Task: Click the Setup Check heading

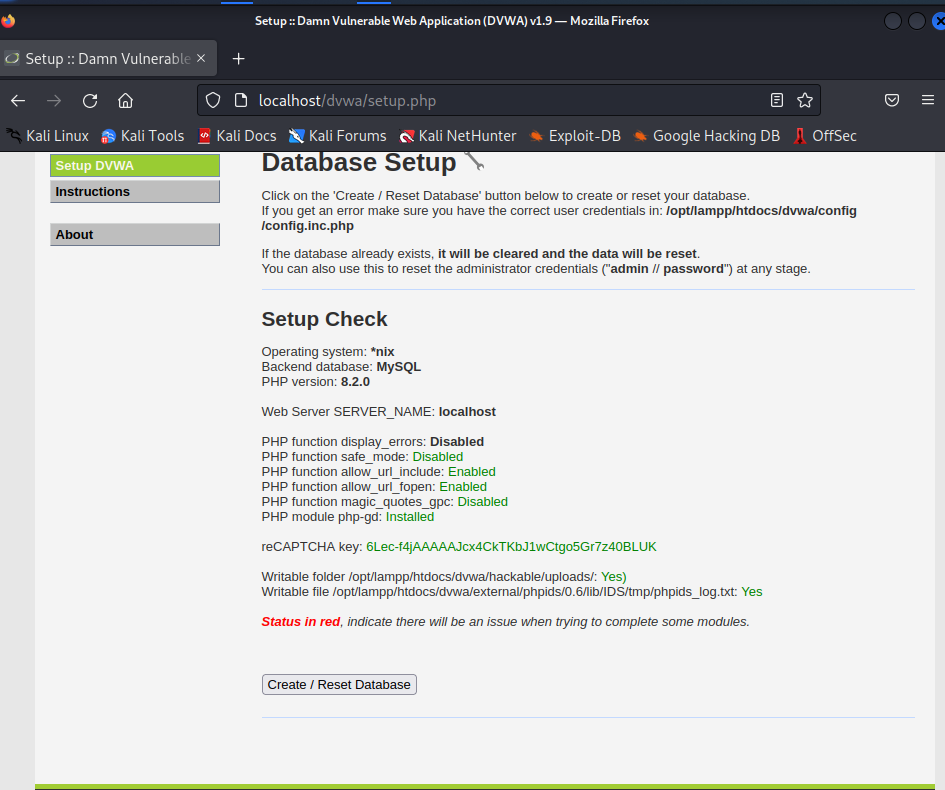Action: [324, 319]
